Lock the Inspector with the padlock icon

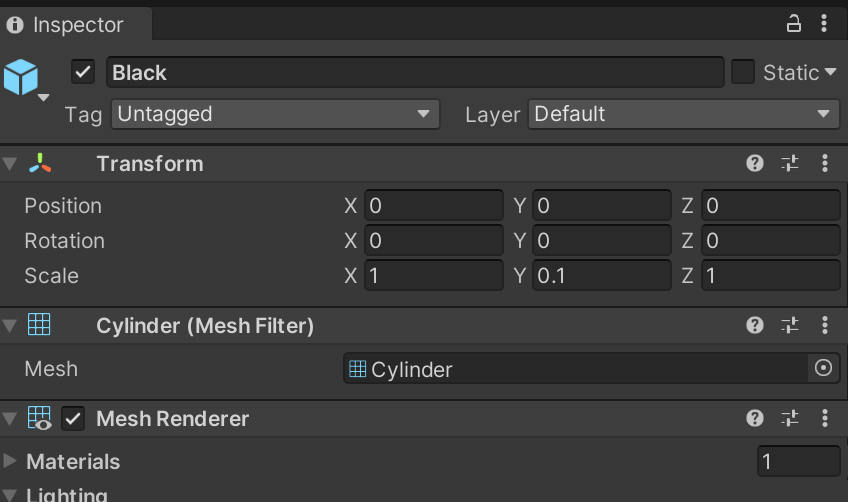click(793, 24)
